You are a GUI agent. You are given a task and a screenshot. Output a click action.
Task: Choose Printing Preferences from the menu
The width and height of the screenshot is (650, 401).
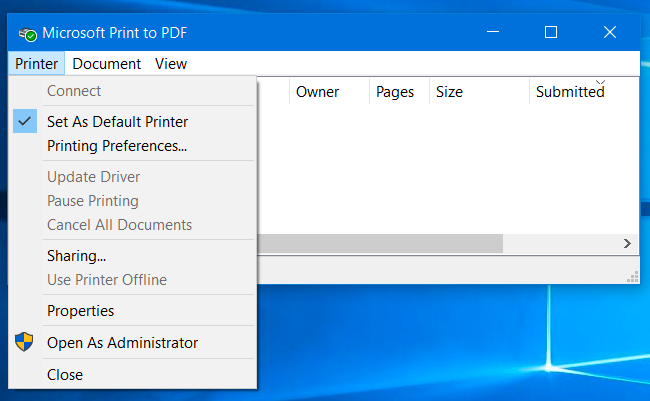point(117,145)
